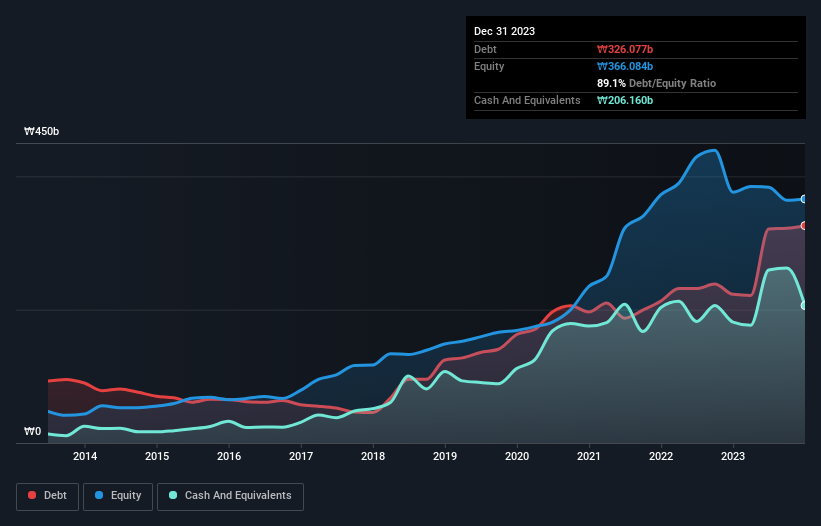The width and height of the screenshot is (821, 526).
Task: Click the red Debt endpoint marker
Action: coord(804,226)
